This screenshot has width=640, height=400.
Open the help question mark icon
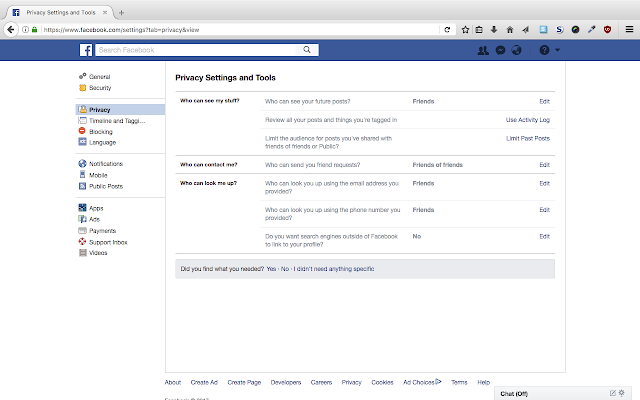544,50
